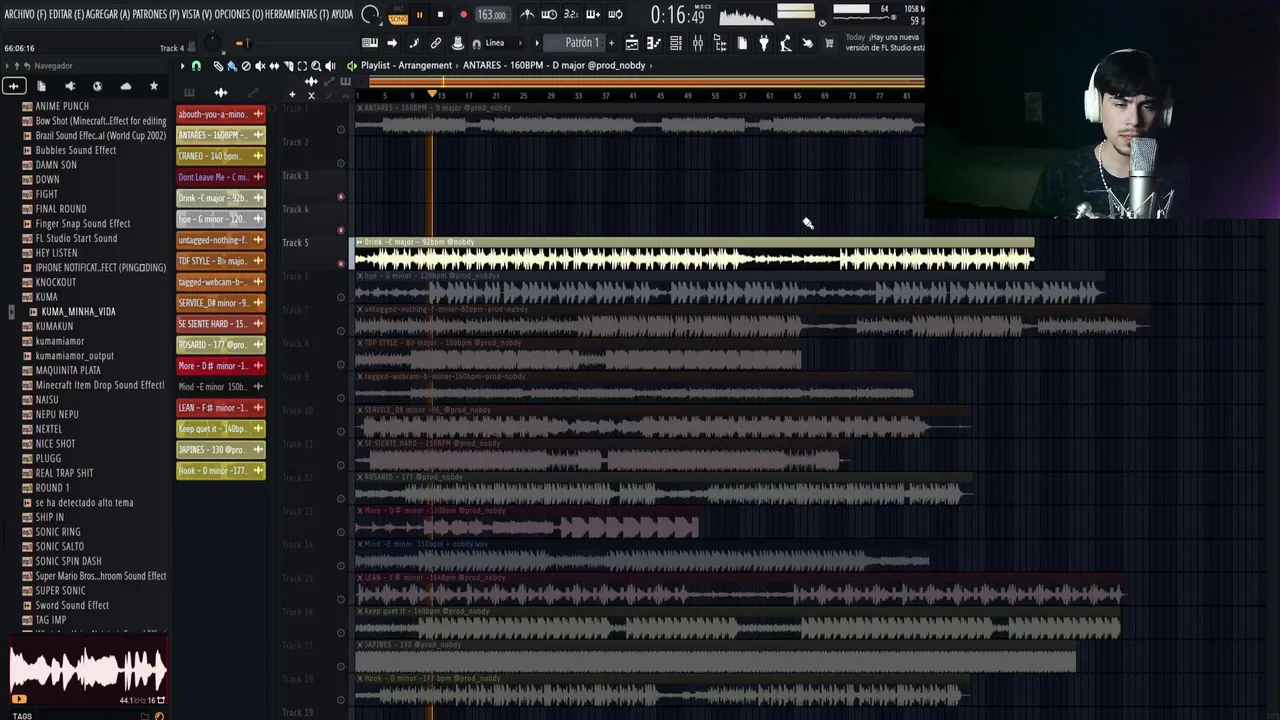Toggle the magnet snap icon in playlist

[196, 66]
